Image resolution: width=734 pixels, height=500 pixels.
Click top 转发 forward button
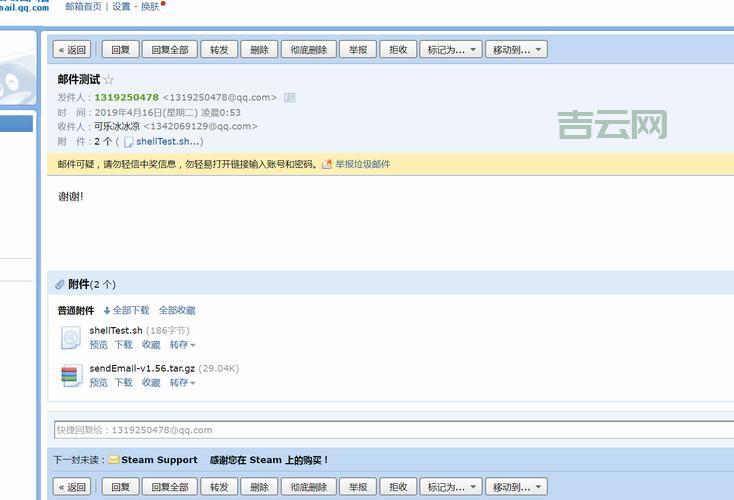point(219,50)
